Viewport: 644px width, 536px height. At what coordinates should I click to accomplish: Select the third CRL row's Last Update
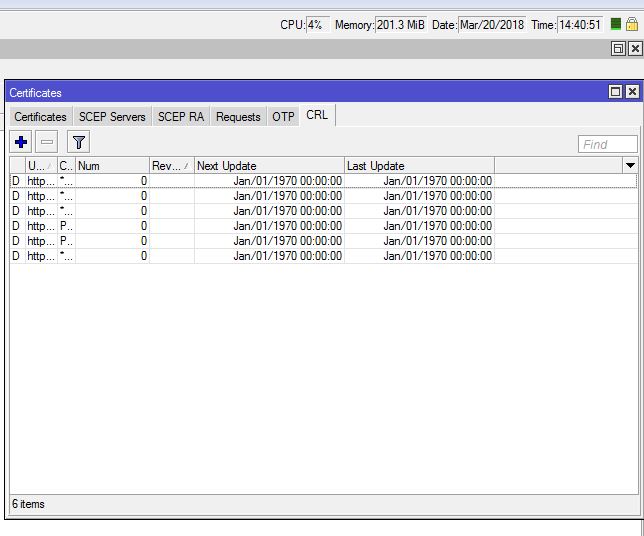tap(437, 211)
